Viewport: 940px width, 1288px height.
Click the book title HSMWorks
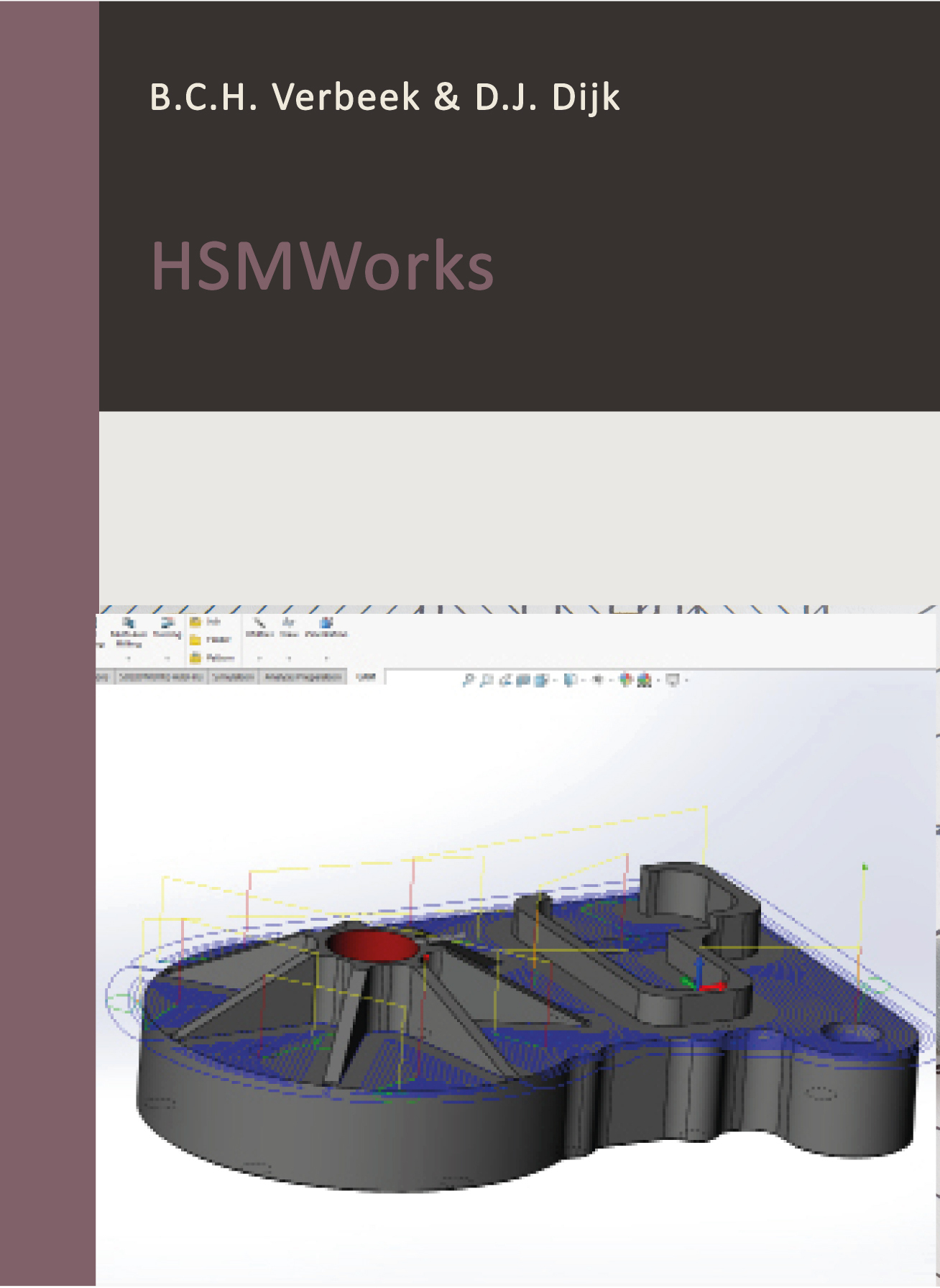322,267
